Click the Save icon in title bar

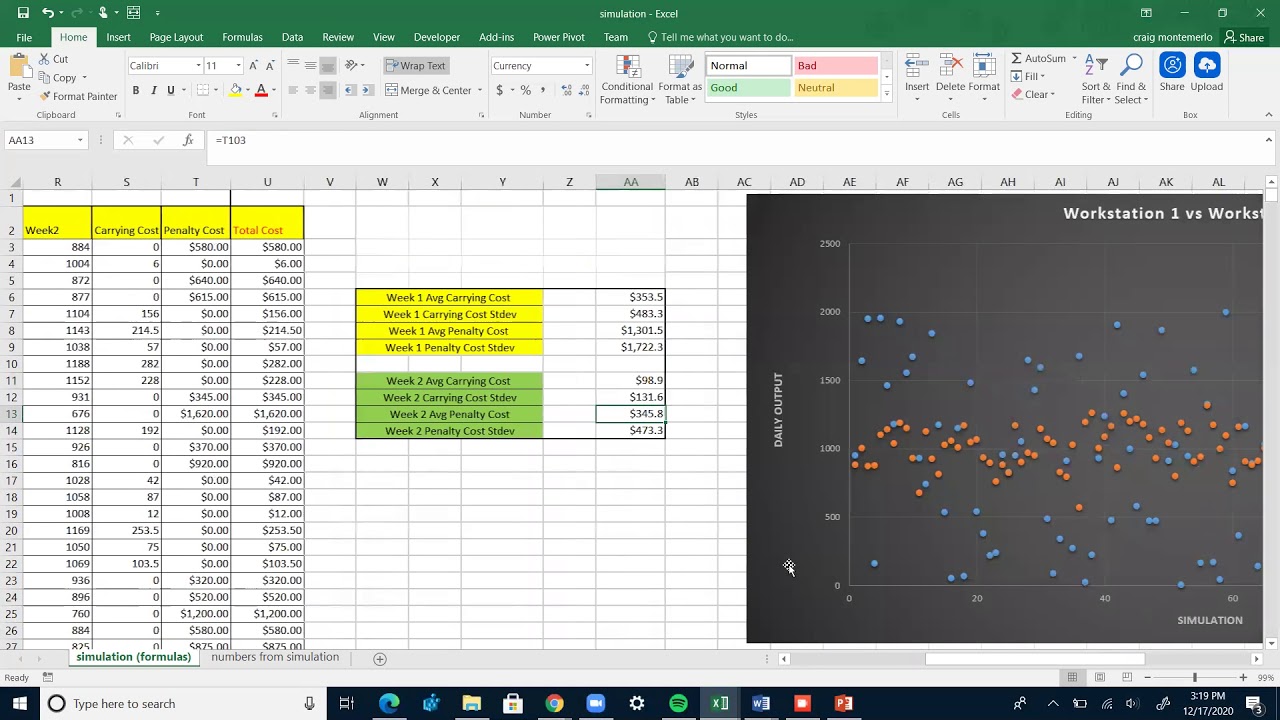click(21, 13)
